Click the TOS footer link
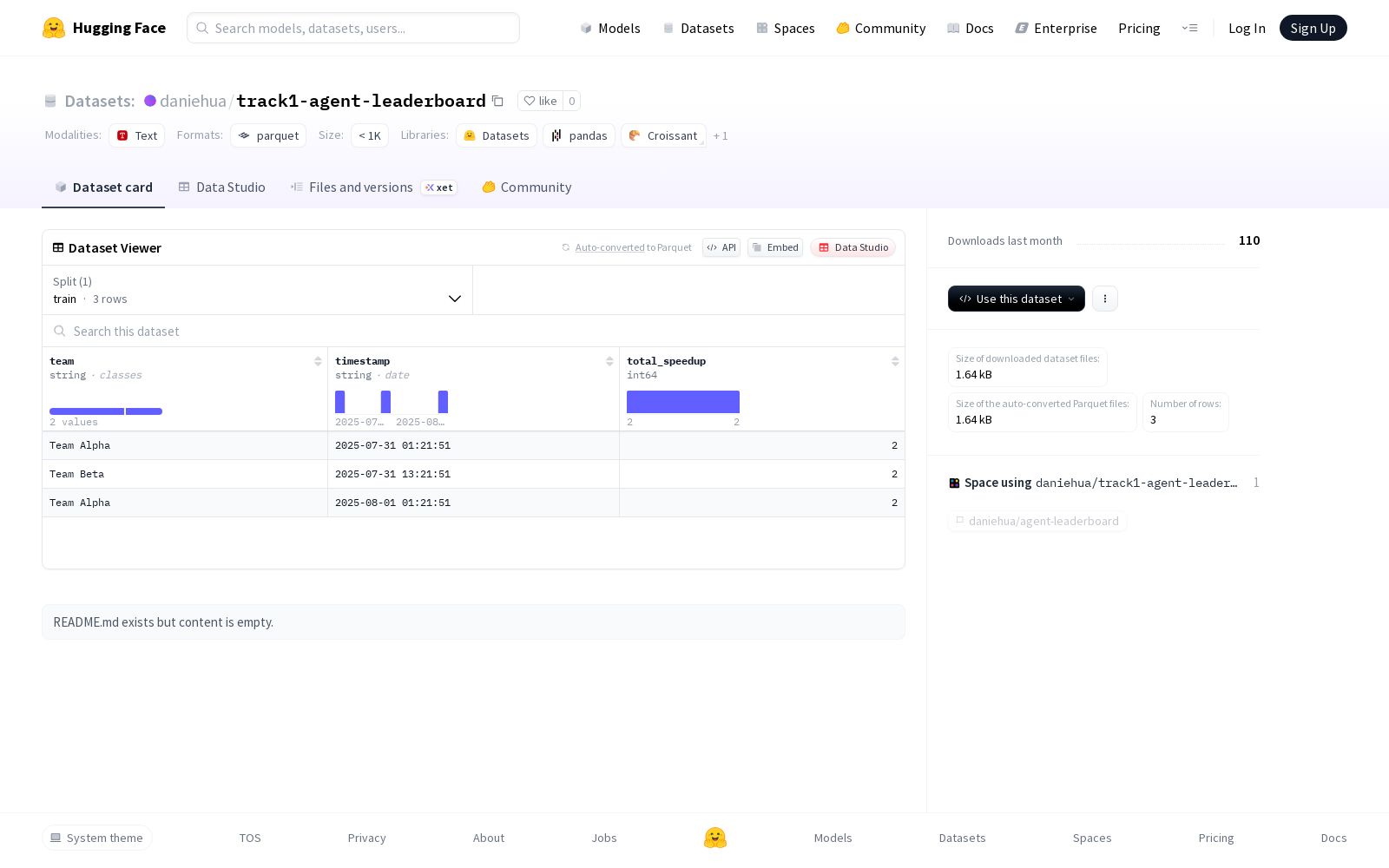The height and width of the screenshot is (868, 1389). pos(250,838)
